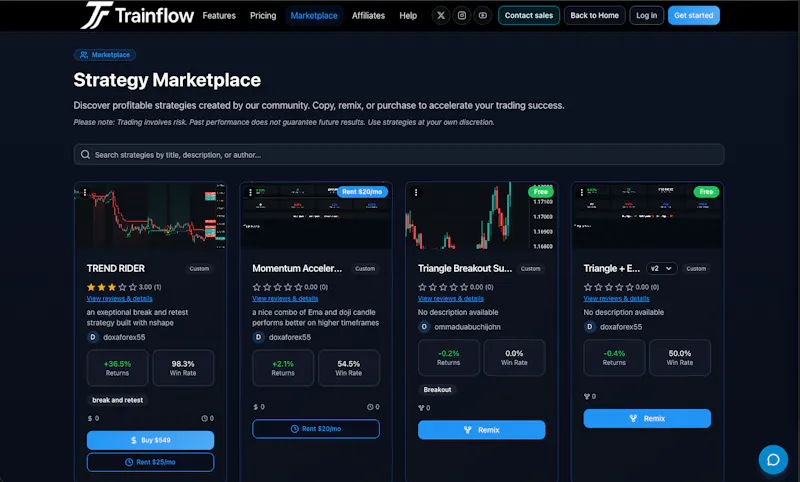Open Triangle Breakout Su... card options menu
This screenshot has height=482, width=800.
point(416,192)
